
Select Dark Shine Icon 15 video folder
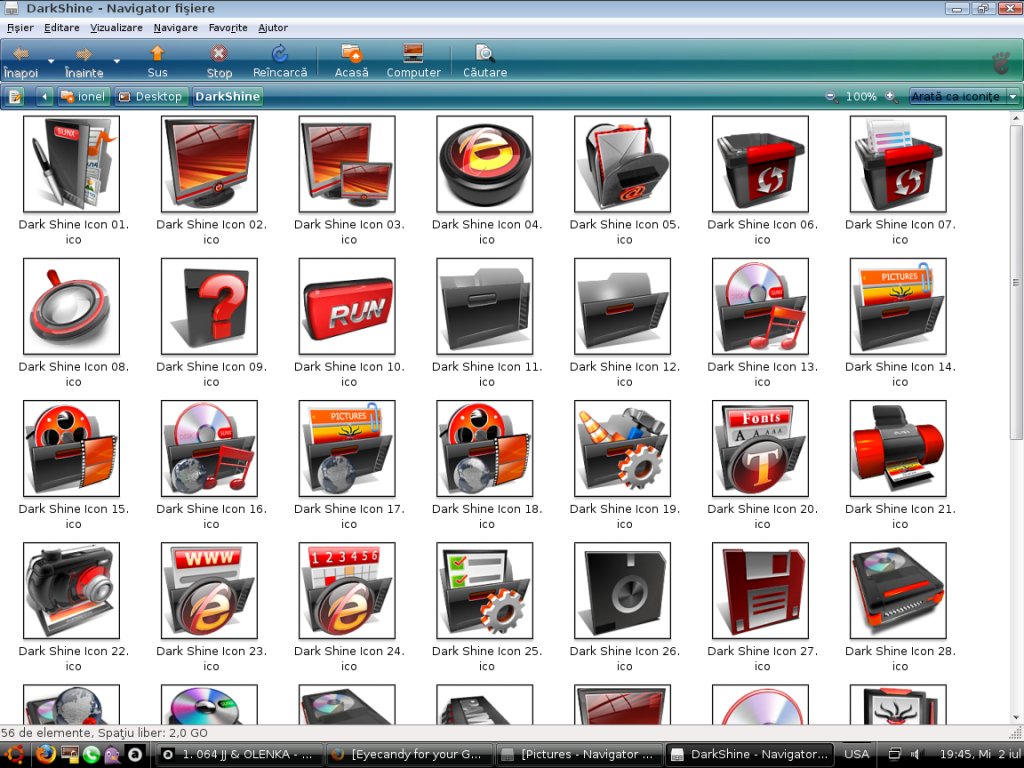(x=71, y=449)
